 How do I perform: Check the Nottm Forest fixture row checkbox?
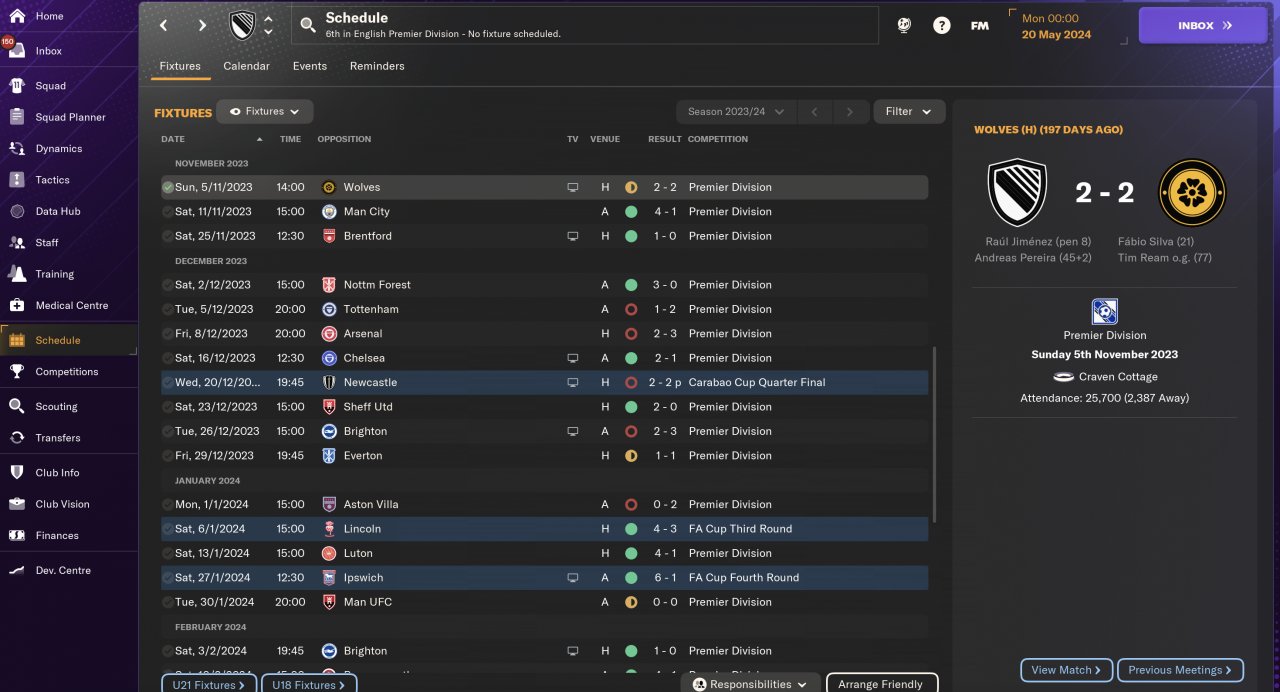tap(167, 285)
